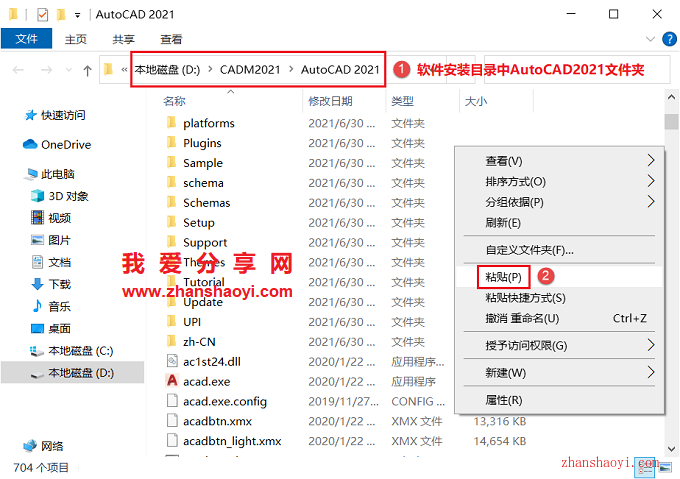Select 快速访问 in navigation pane
680x479 pixels.
pyautogui.click(x=55, y=115)
